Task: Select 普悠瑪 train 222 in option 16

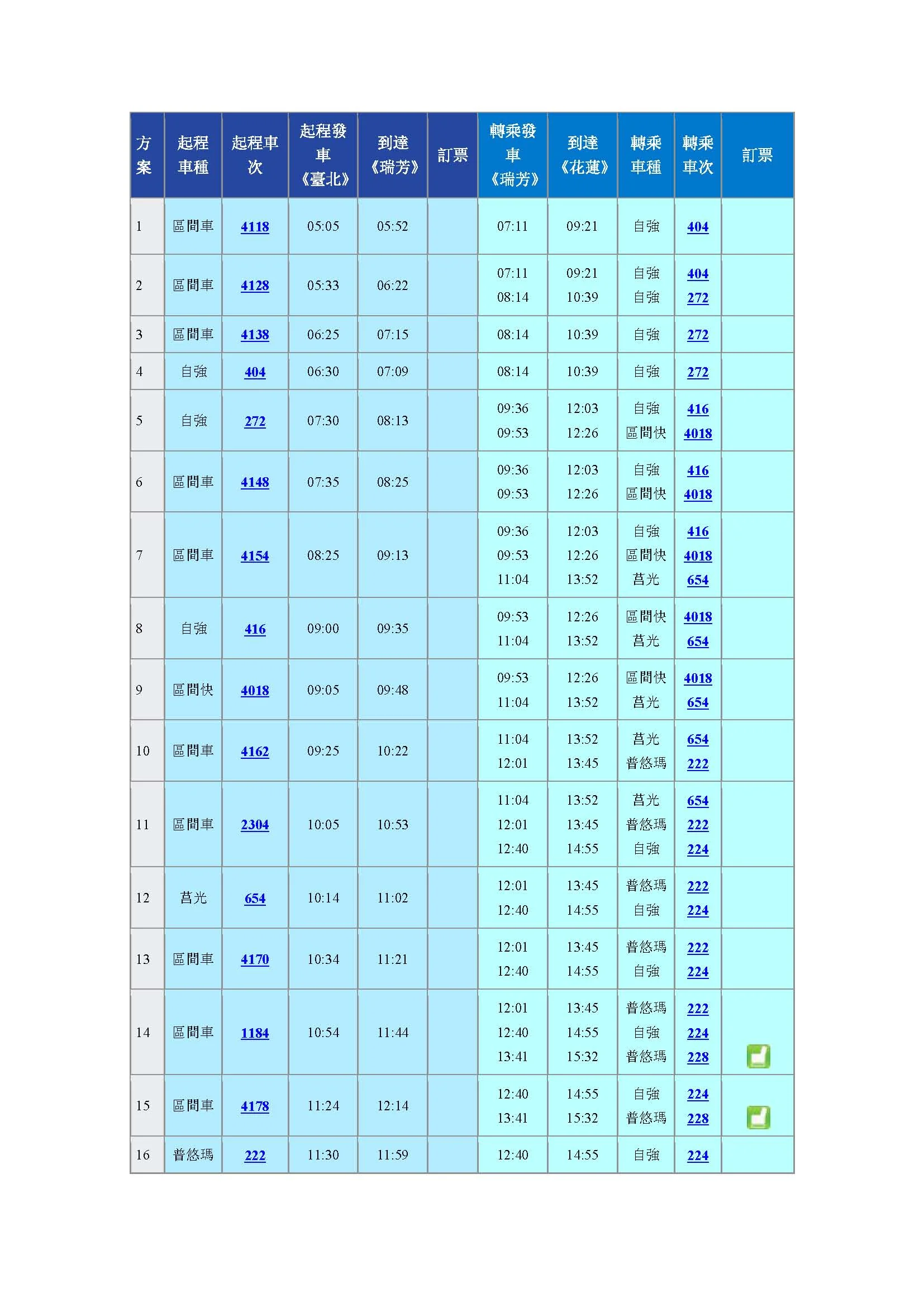Action: pyautogui.click(x=255, y=1156)
